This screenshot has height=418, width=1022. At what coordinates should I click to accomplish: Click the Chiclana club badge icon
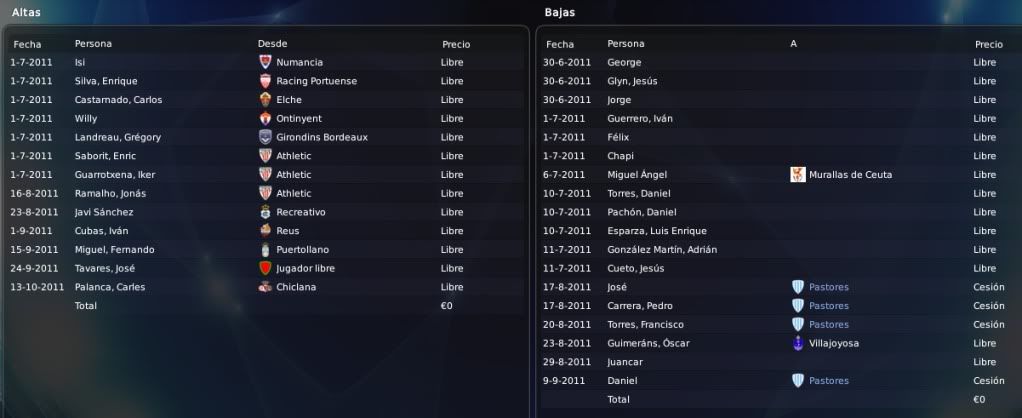click(x=265, y=287)
